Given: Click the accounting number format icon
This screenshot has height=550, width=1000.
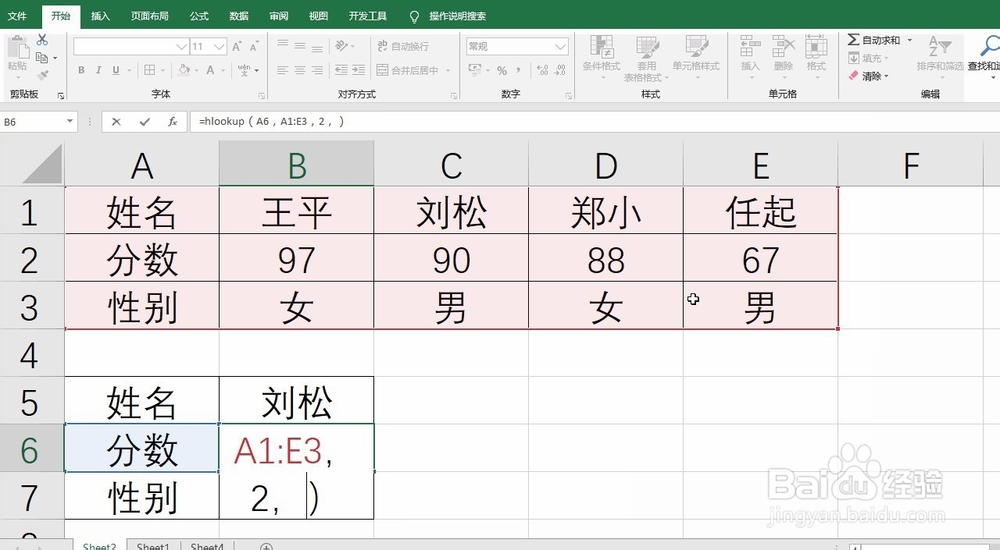Looking at the screenshot, I should [x=474, y=70].
